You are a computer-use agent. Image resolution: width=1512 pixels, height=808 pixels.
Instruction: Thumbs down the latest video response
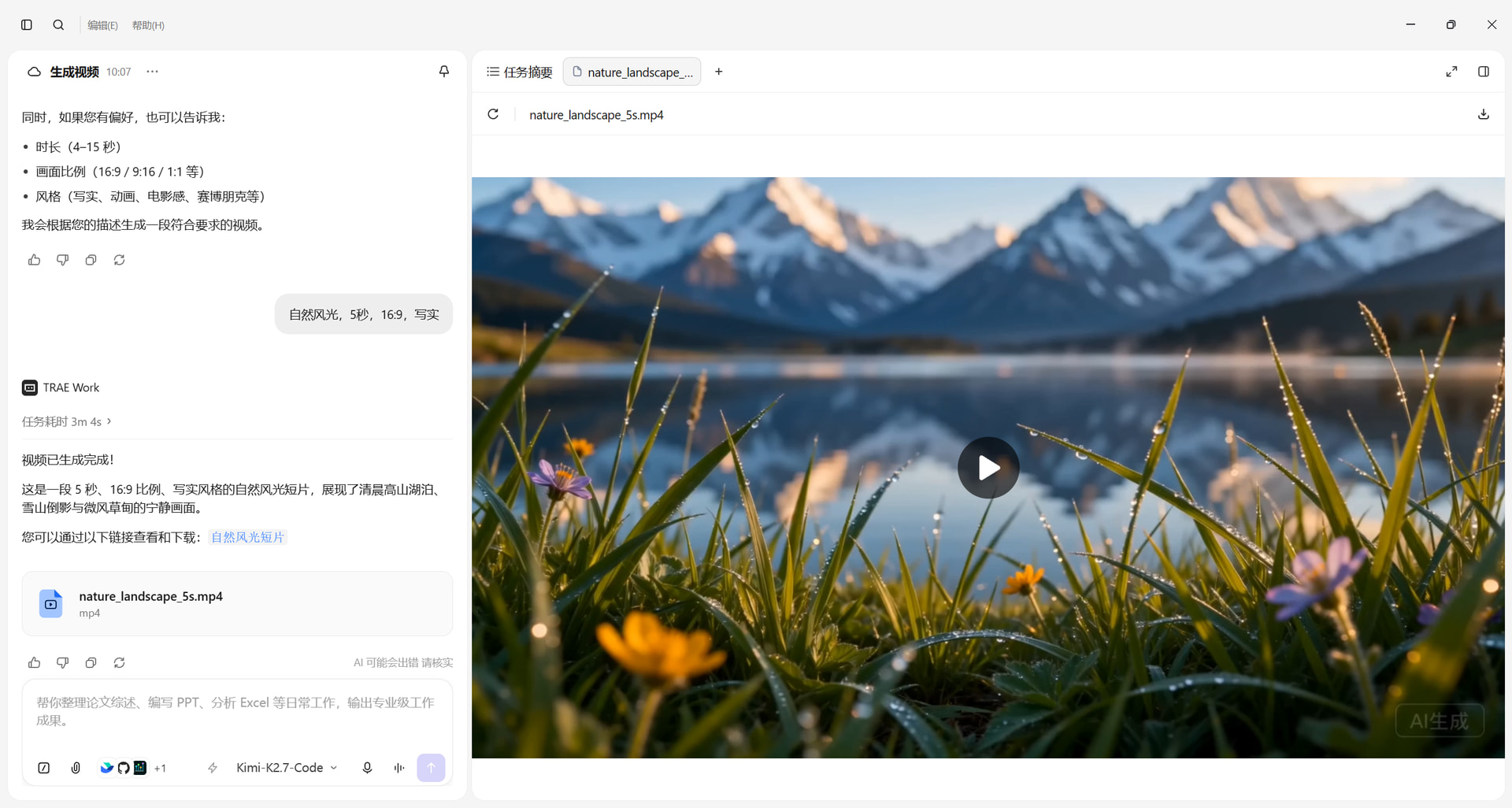[62, 662]
